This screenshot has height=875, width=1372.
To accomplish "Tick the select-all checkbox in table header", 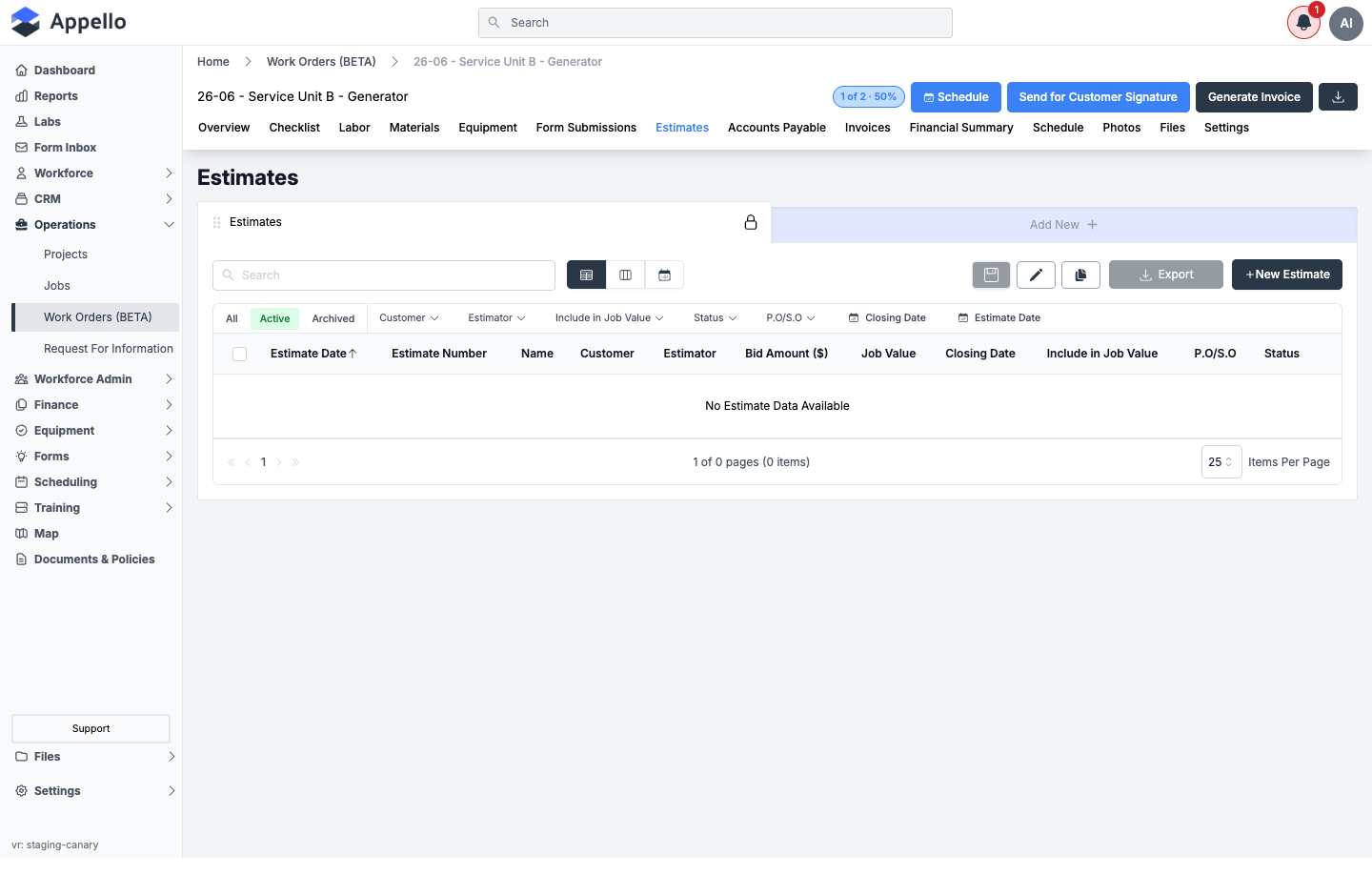I will tap(240, 355).
